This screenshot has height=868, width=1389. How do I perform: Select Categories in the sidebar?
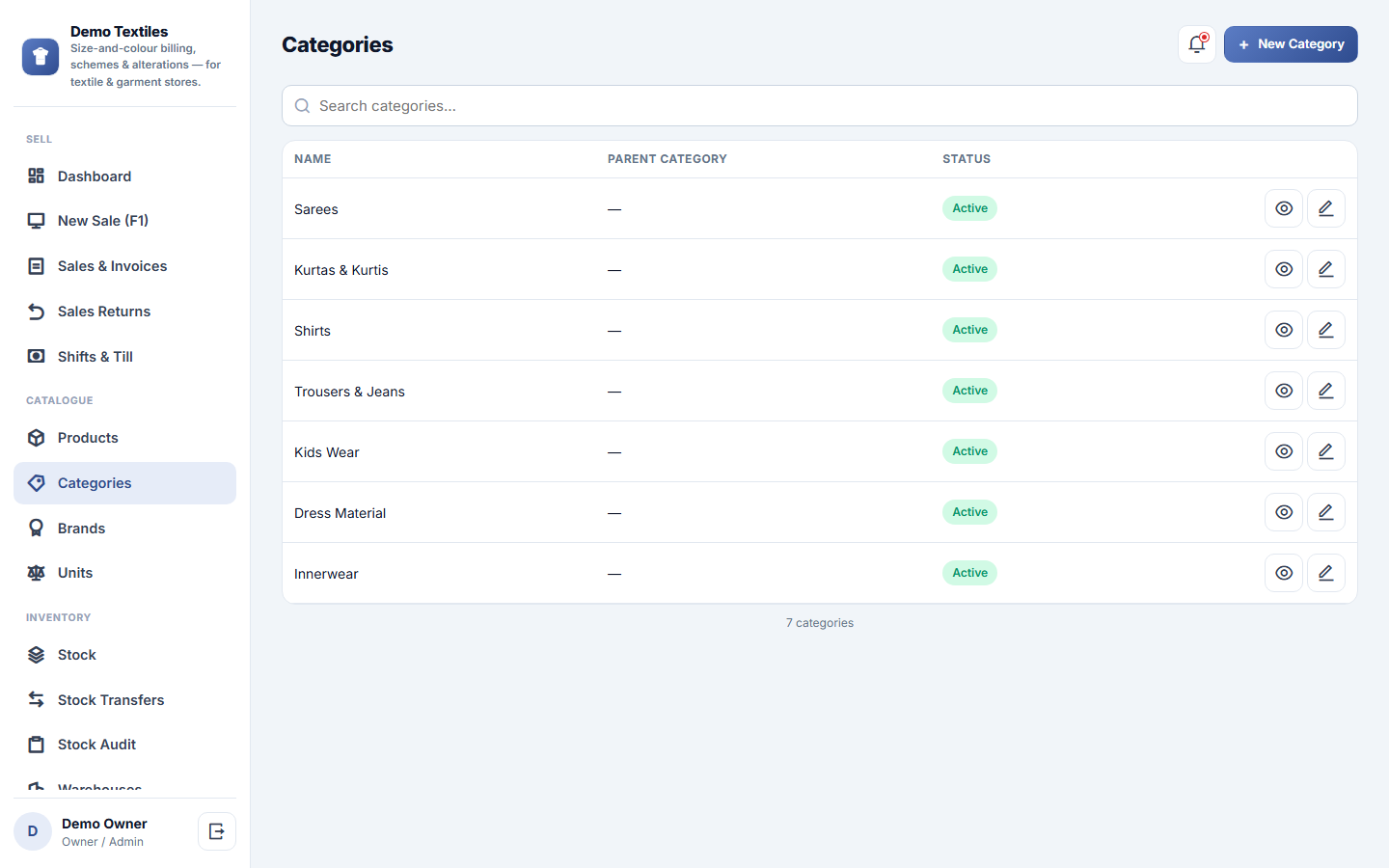pyautogui.click(x=124, y=483)
